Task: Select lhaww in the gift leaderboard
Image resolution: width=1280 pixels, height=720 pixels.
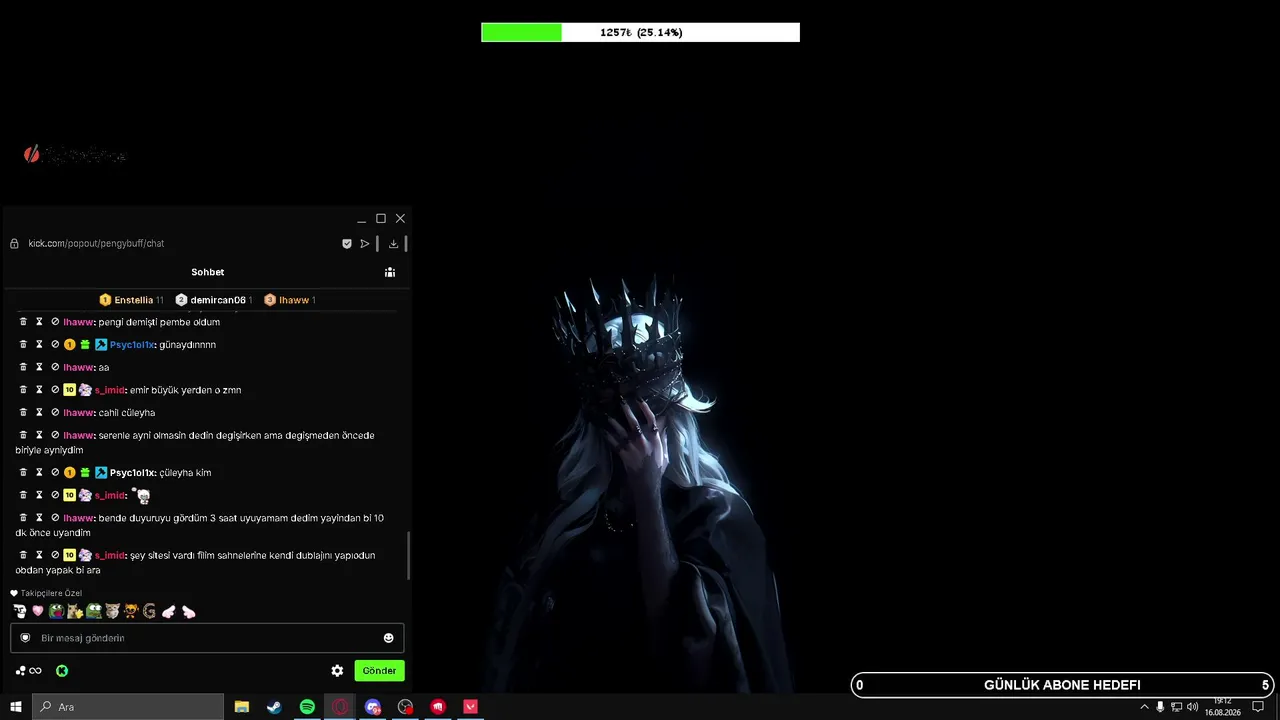Action: coord(290,300)
